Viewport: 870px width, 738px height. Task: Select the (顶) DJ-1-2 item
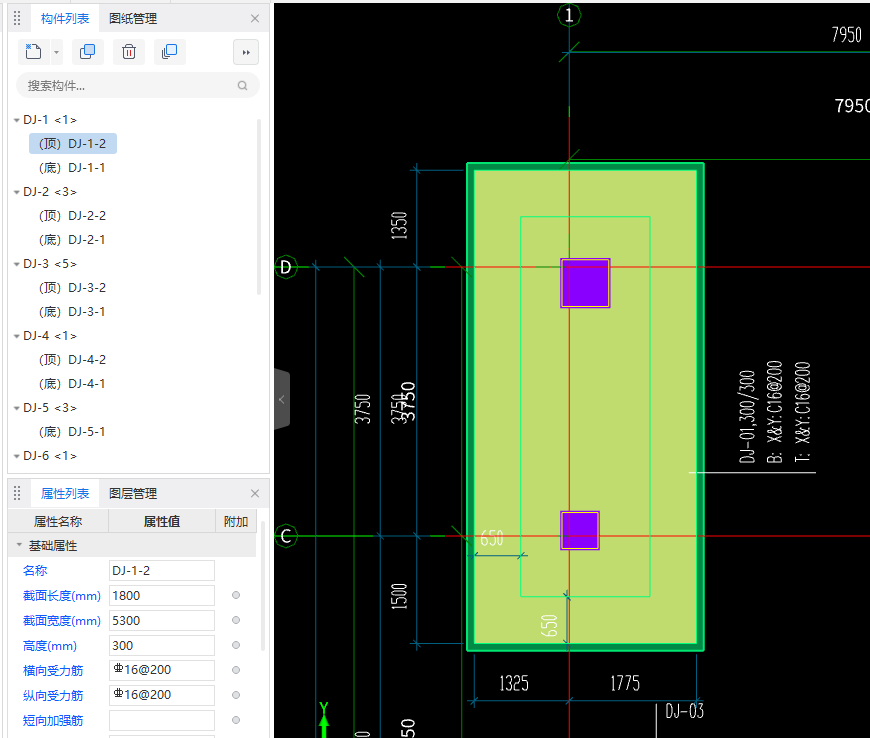click(73, 144)
